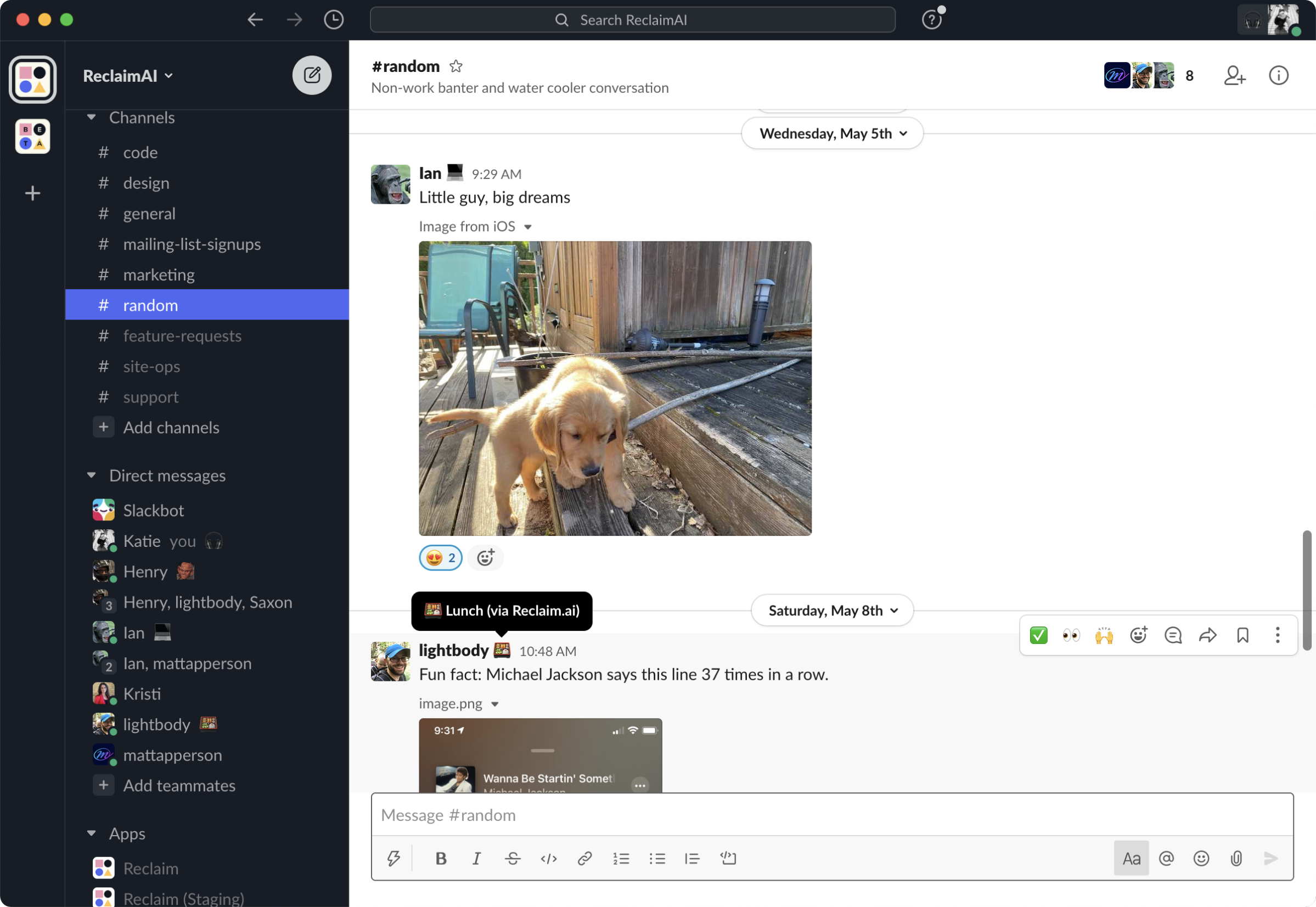Collapse the Direct messages section

point(92,475)
